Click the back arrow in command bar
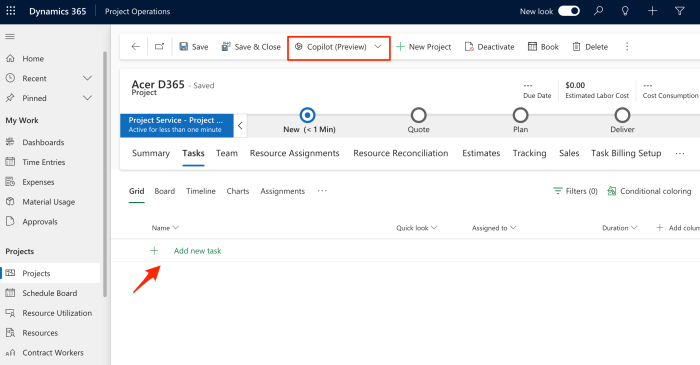 tap(135, 46)
